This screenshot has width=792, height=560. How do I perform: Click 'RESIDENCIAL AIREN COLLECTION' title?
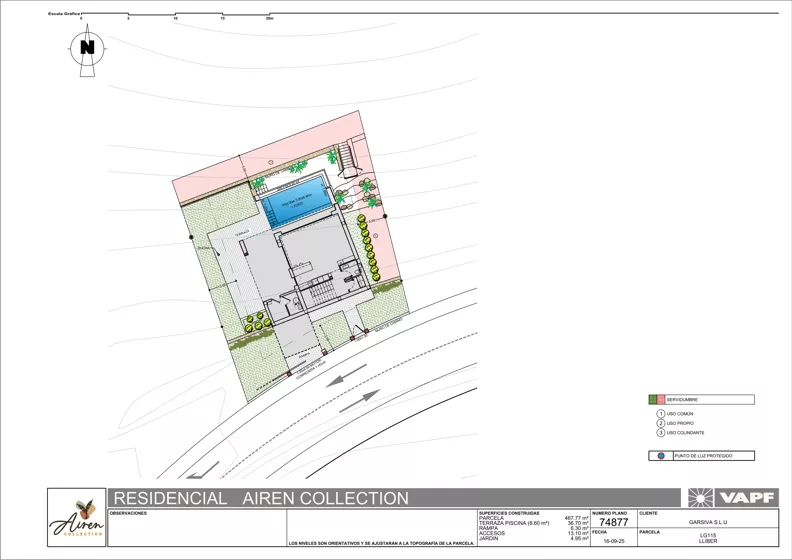pos(261,498)
